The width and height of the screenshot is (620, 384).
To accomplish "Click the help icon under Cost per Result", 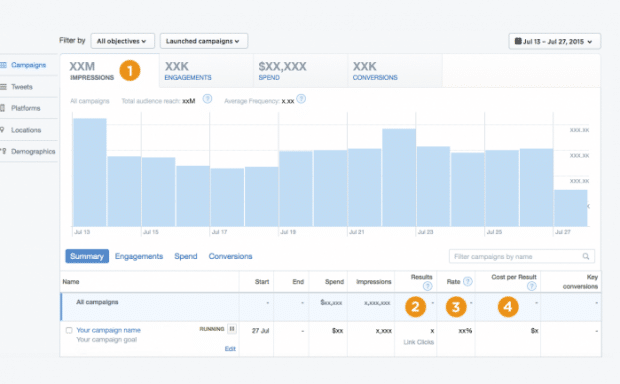I will tap(532, 286).
